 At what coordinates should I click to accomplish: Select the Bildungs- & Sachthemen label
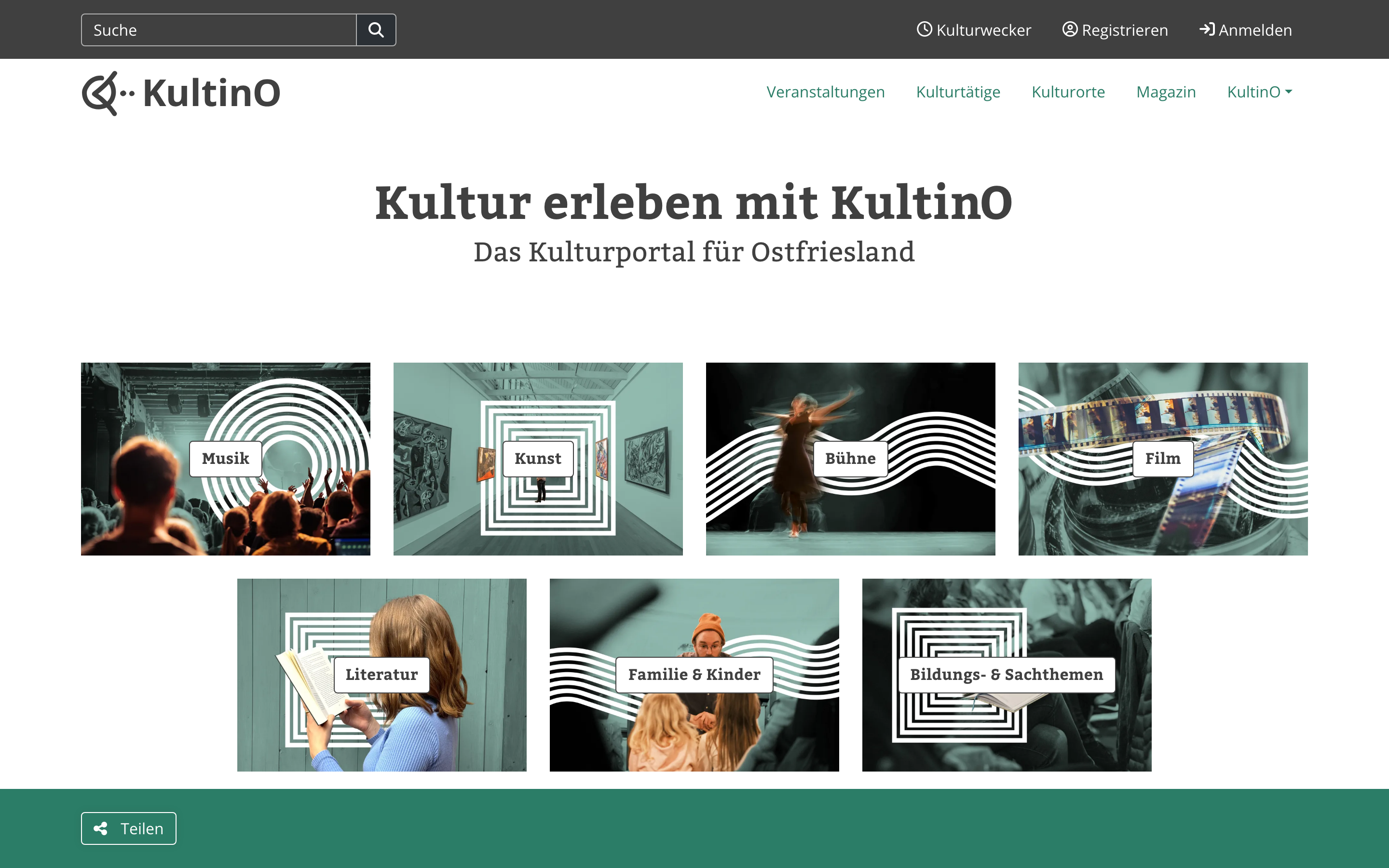click(x=1007, y=675)
